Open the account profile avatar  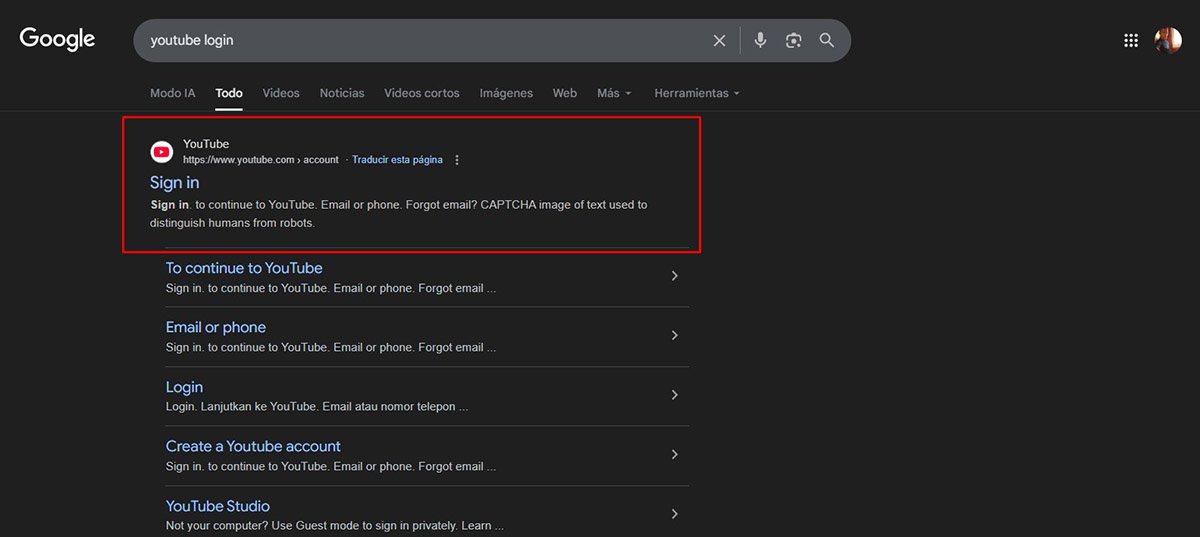coord(1168,41)
